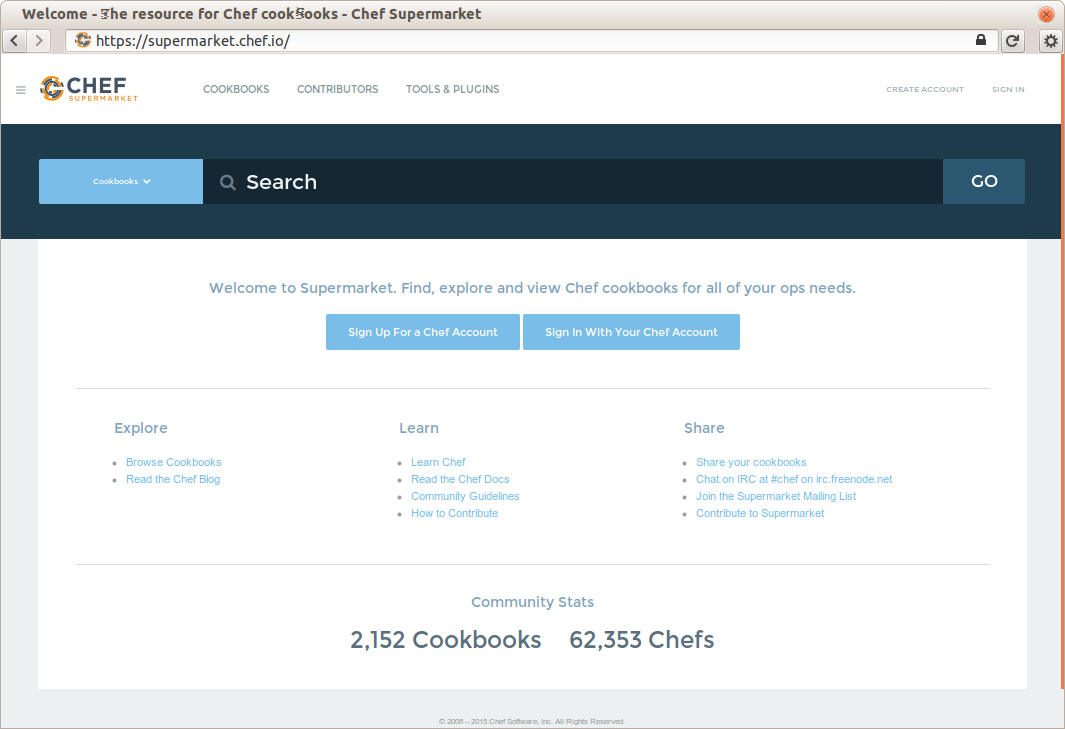Click inside the Search input field
This screenshot has width=1065, height=729.
[573, 181]
